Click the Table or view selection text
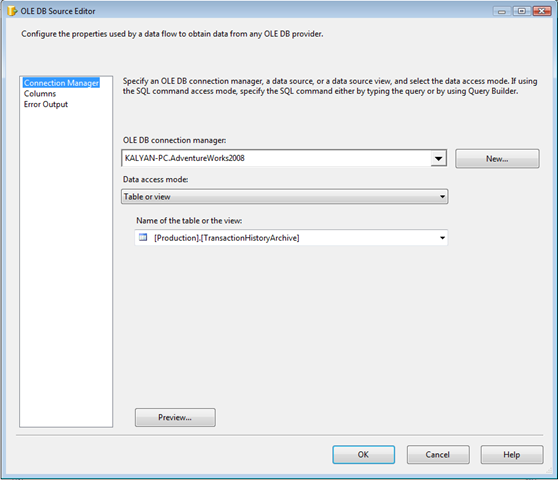558x480 pixels. pyautogui.click(x=147, y=197)
